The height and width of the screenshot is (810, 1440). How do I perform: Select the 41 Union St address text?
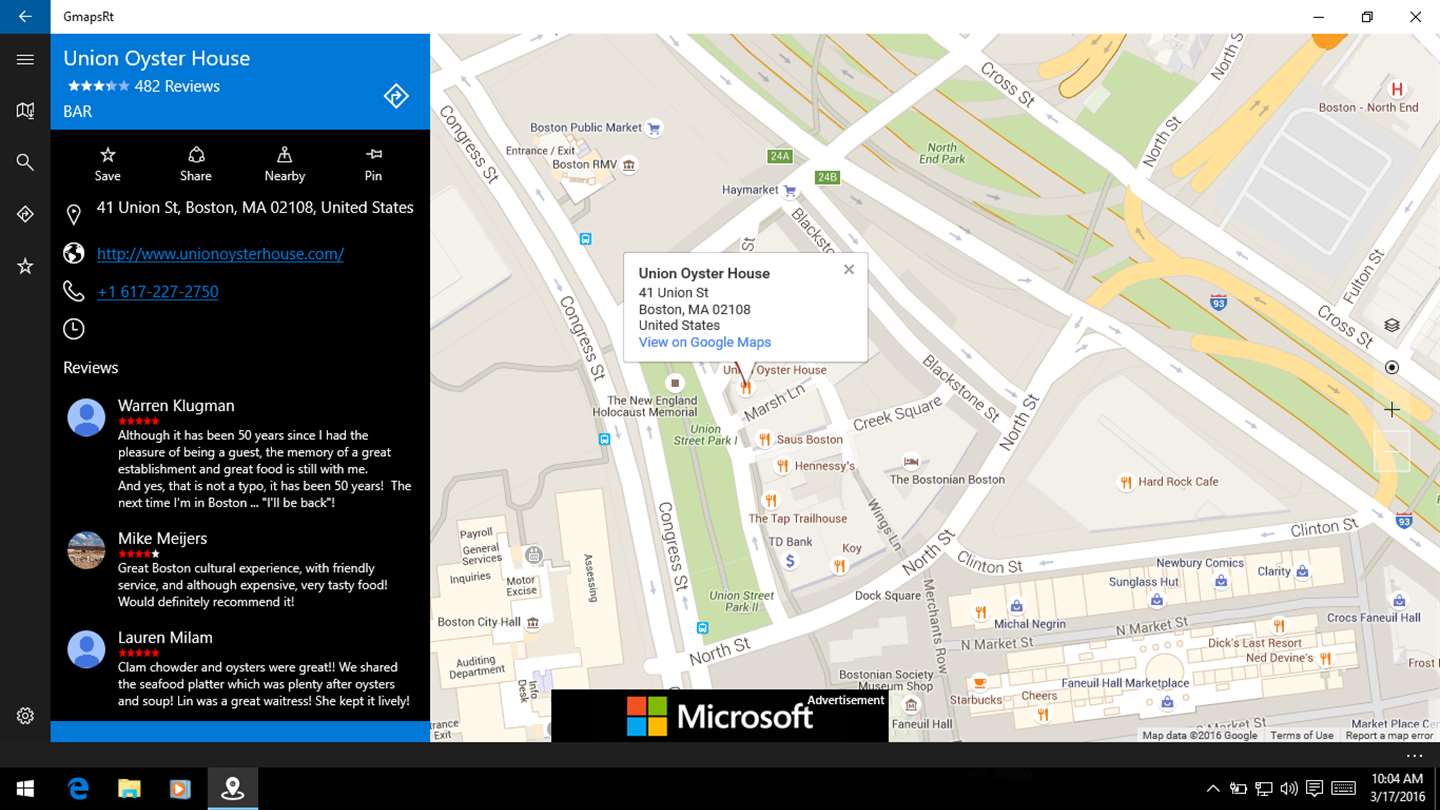[x=255, y=208]
